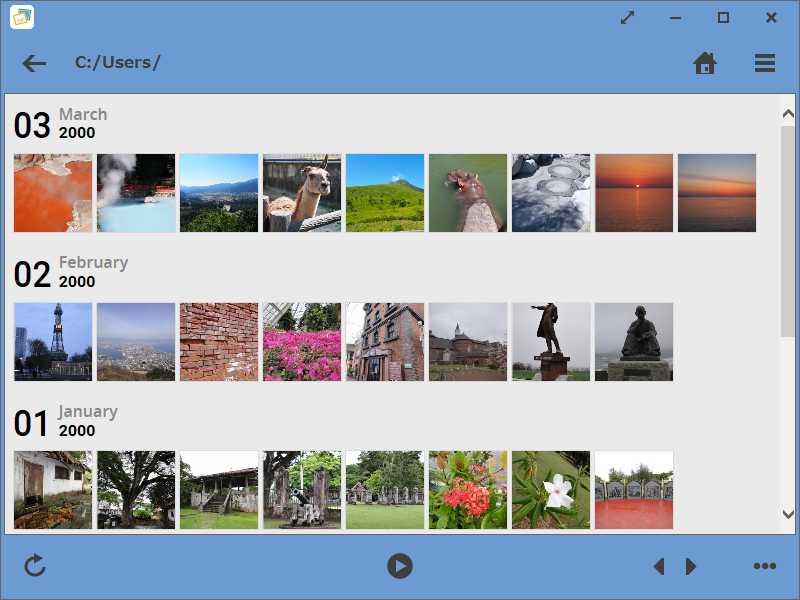
Task: Open the lawn with gravestones photo
Action: (385, 490)
